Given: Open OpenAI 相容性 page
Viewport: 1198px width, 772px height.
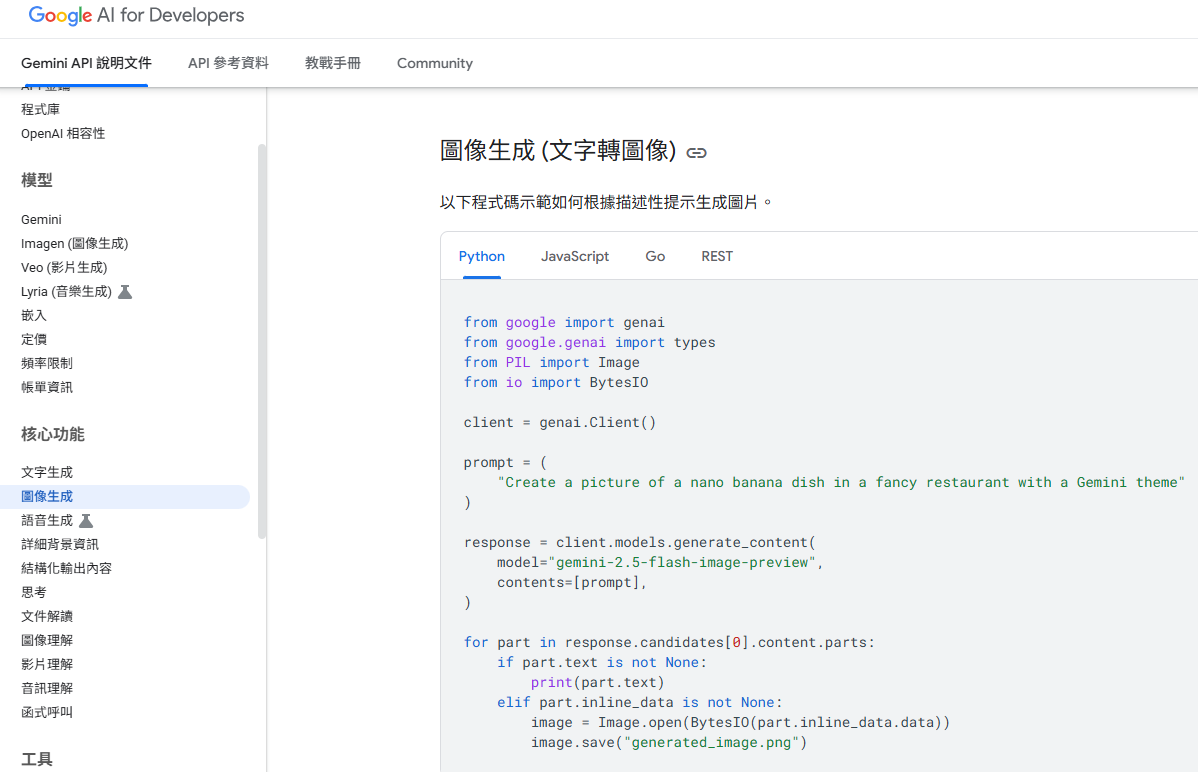Looking at the screenshot, I should 63,134.
